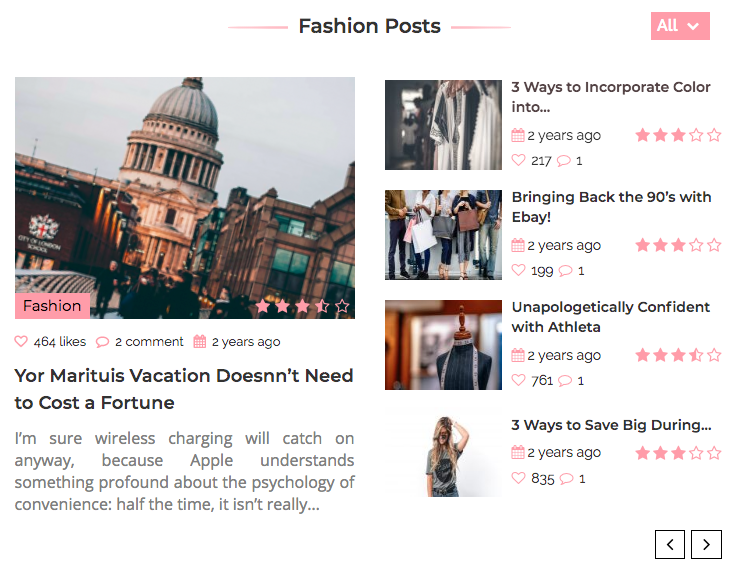Open the All filter dropdown
Screen dimensions: 732x571
[x=680, y=26]
